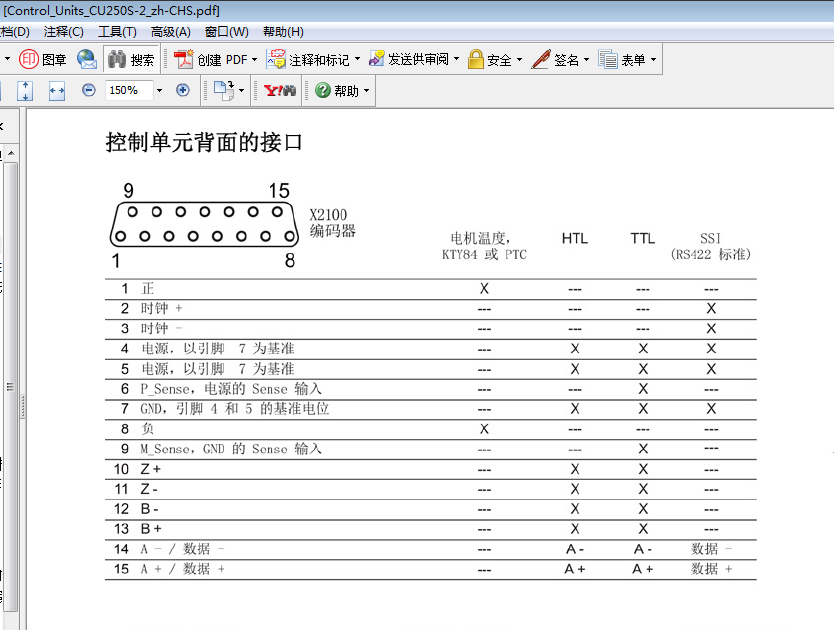Expand the Comment and Markup dropdown arrow
834x630 pixels.
click(x=357, y=59)
